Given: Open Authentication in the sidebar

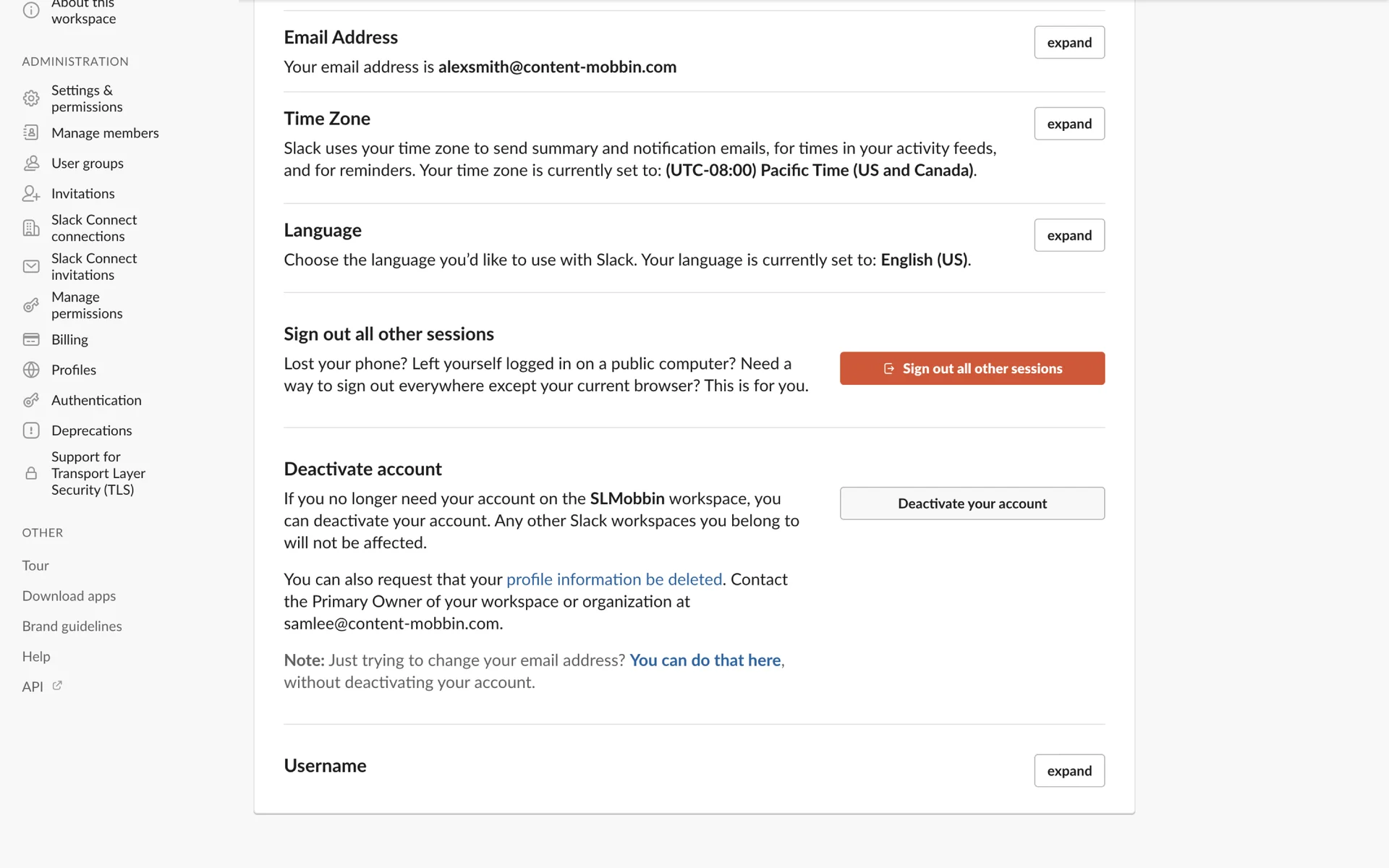Looking at the screenshot, I should pos(96,400).
